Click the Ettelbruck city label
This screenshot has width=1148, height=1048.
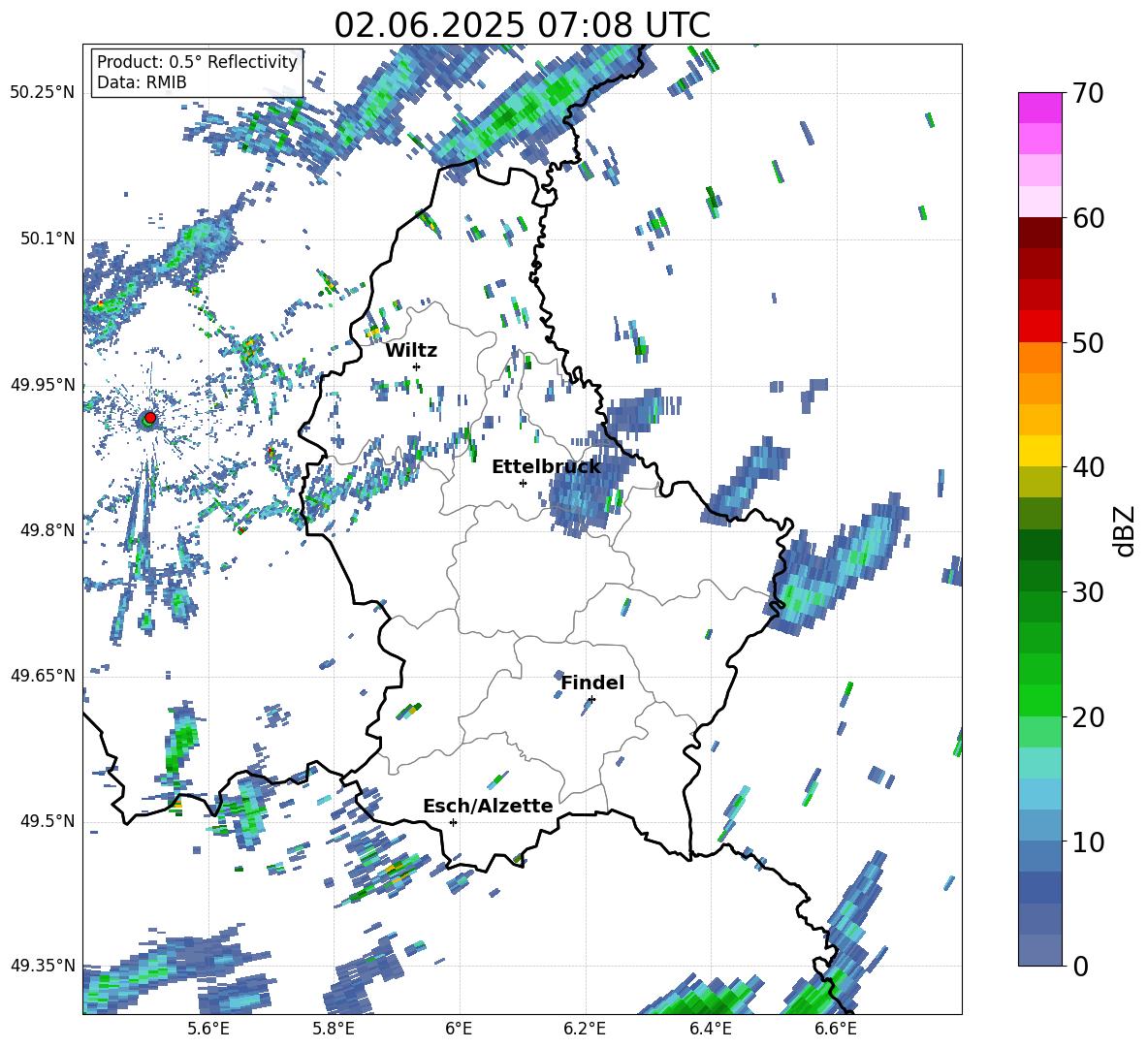point(546,467)
